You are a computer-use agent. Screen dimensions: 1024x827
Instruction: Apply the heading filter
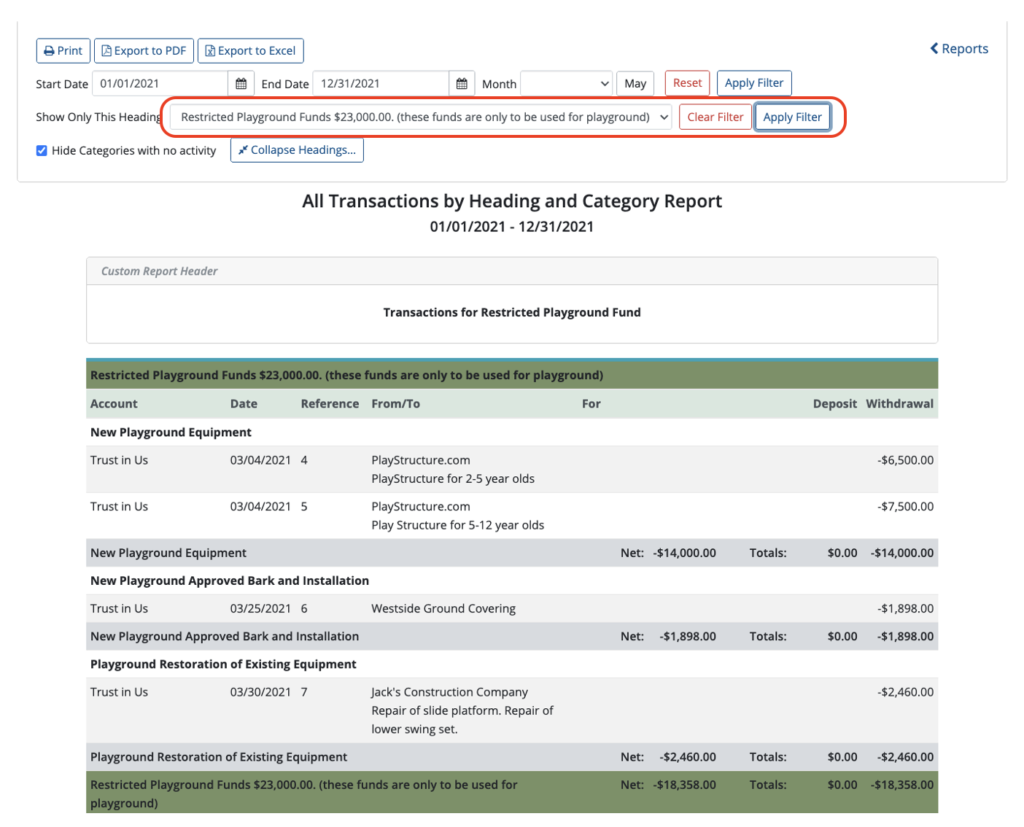[x=792, y=116]
